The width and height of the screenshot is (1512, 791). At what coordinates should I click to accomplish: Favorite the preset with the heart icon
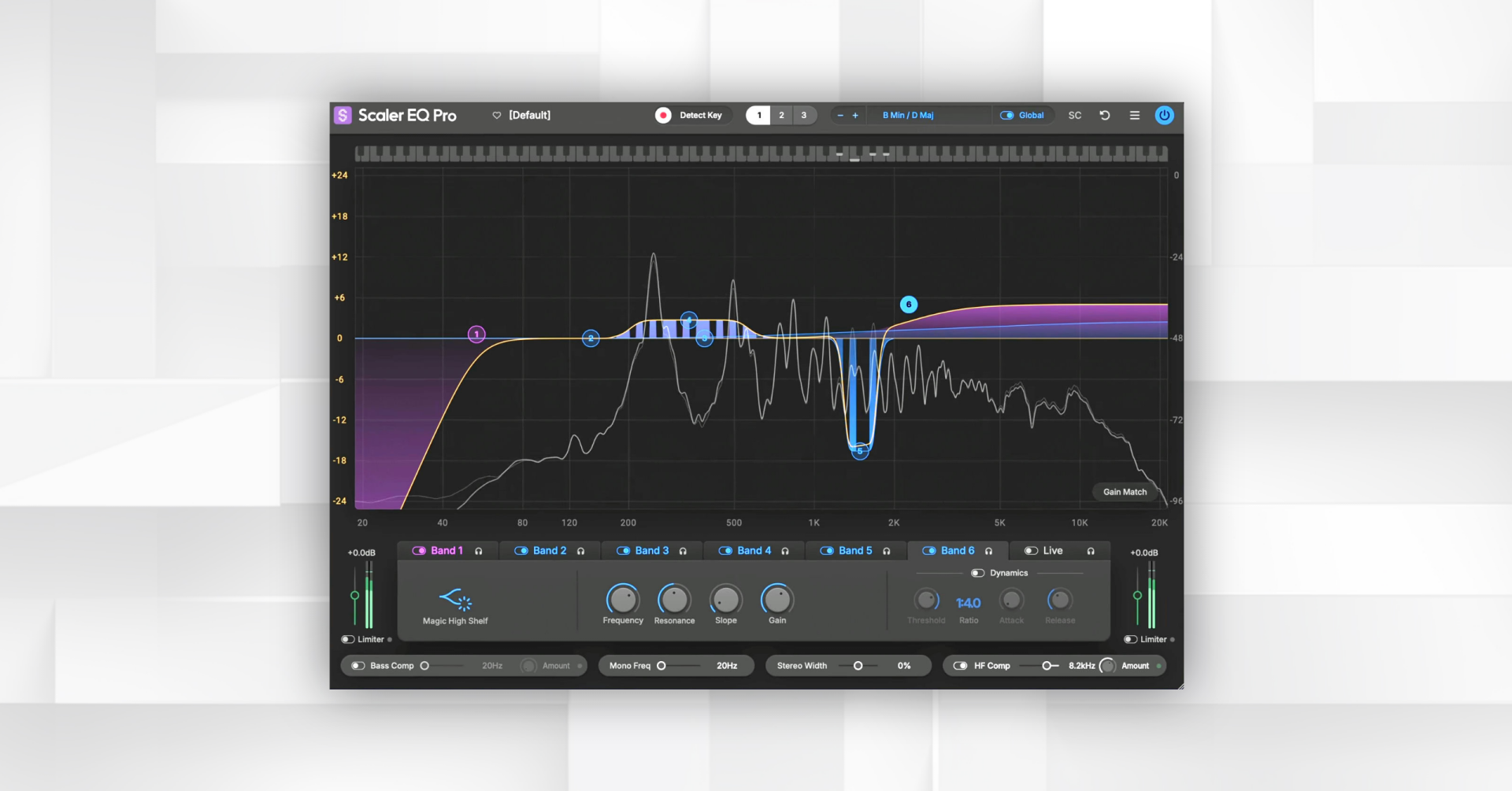coord(497,115)
